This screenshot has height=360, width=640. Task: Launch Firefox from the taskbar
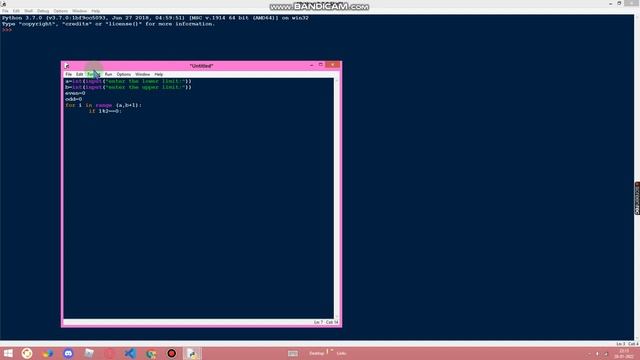pyautogui.click(x=48, y=353)
